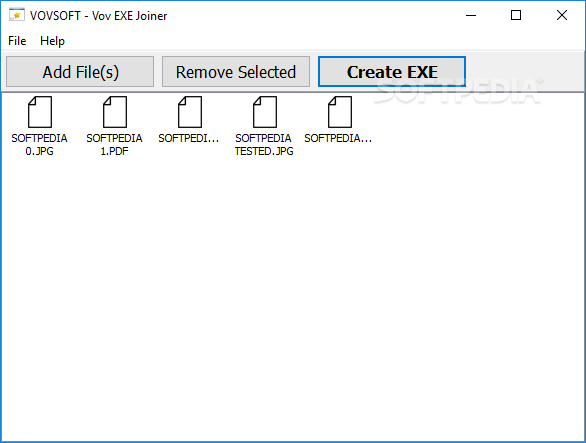
Task: Select the SOFTPEDIA 0.JPG file icon
Action: (40, 112)
